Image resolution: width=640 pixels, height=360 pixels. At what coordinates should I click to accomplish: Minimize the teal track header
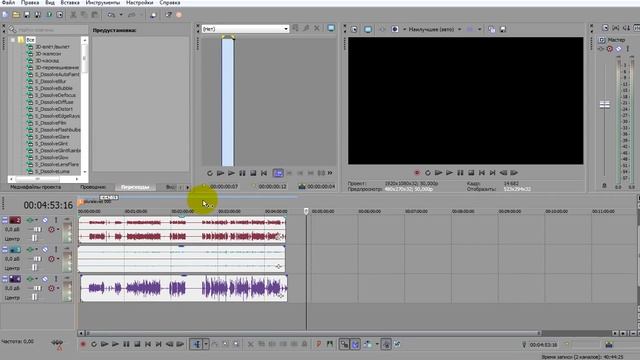(x=5, y=249)
